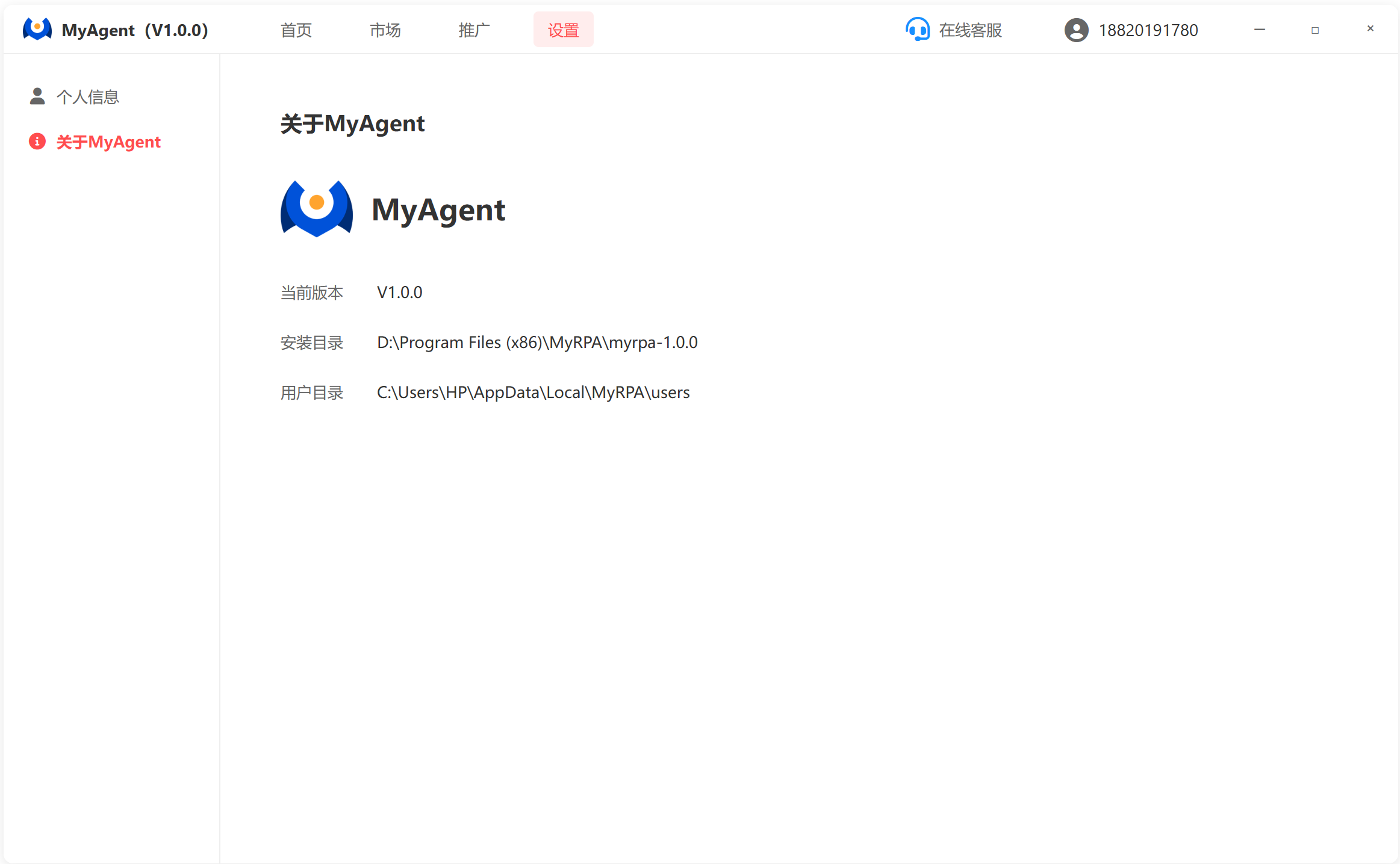Open 个人信息 in the sidebar
The width and height of the screenshot is (1400, 864).
(x=89, y=96)
